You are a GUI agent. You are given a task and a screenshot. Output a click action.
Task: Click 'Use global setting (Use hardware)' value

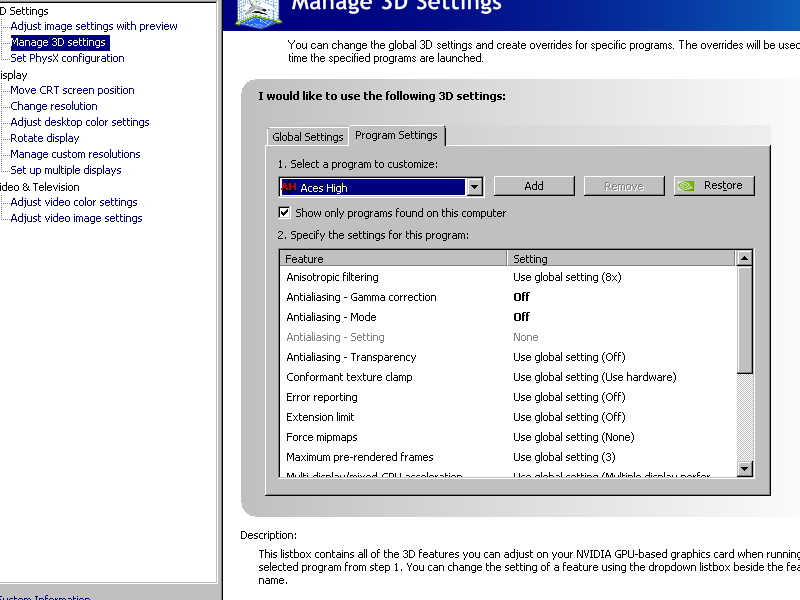(x=595, y=377)
